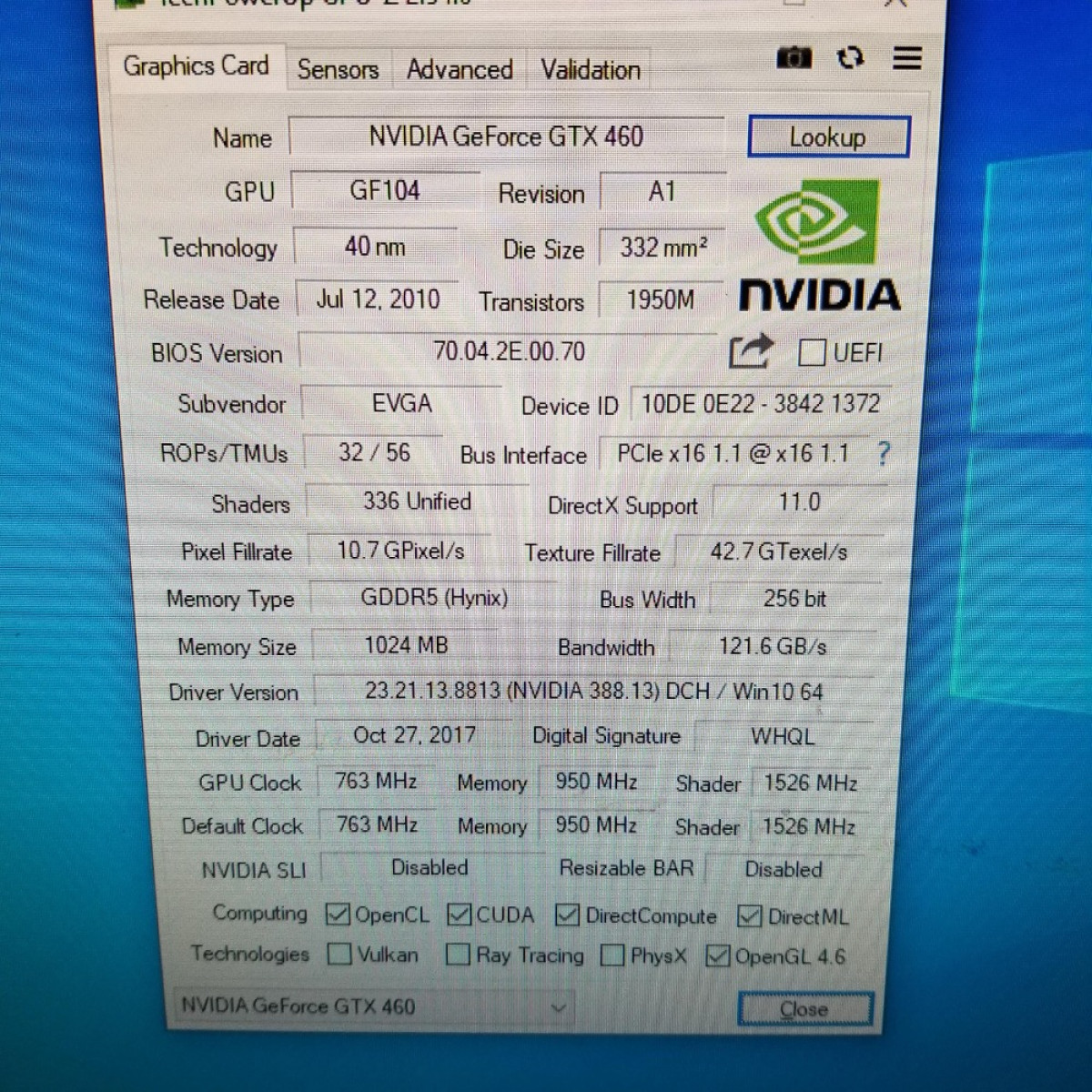Click the bus interface question mark
This screenshot has height=1092, width=1092.
click(x=883, y=453)
